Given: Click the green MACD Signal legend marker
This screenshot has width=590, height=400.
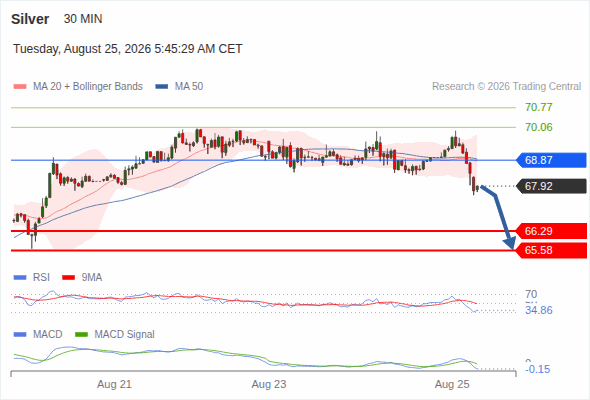Looking at the screenshot, I should (x=81, y=335).
